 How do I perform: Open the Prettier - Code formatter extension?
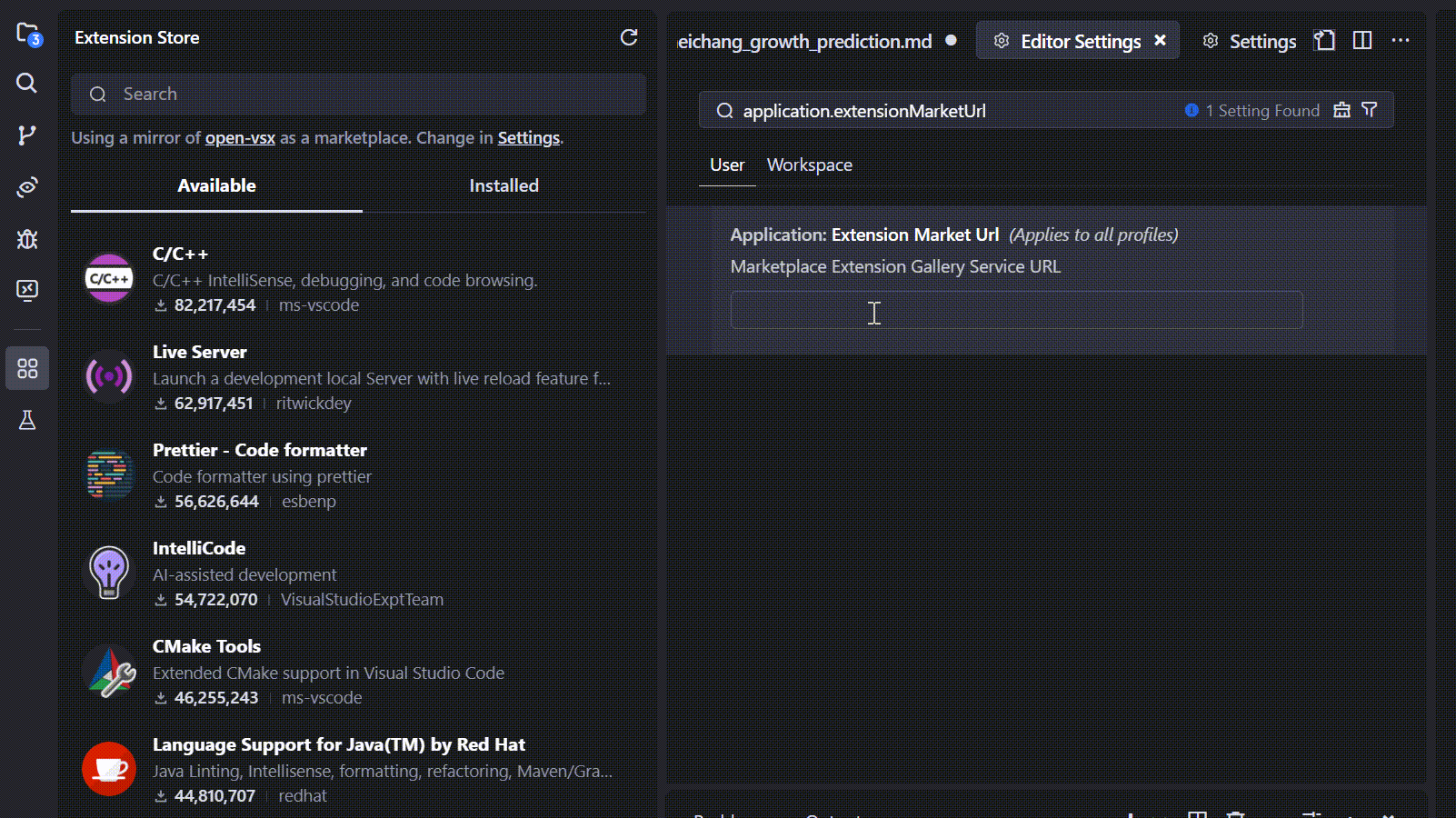[260, 451]
